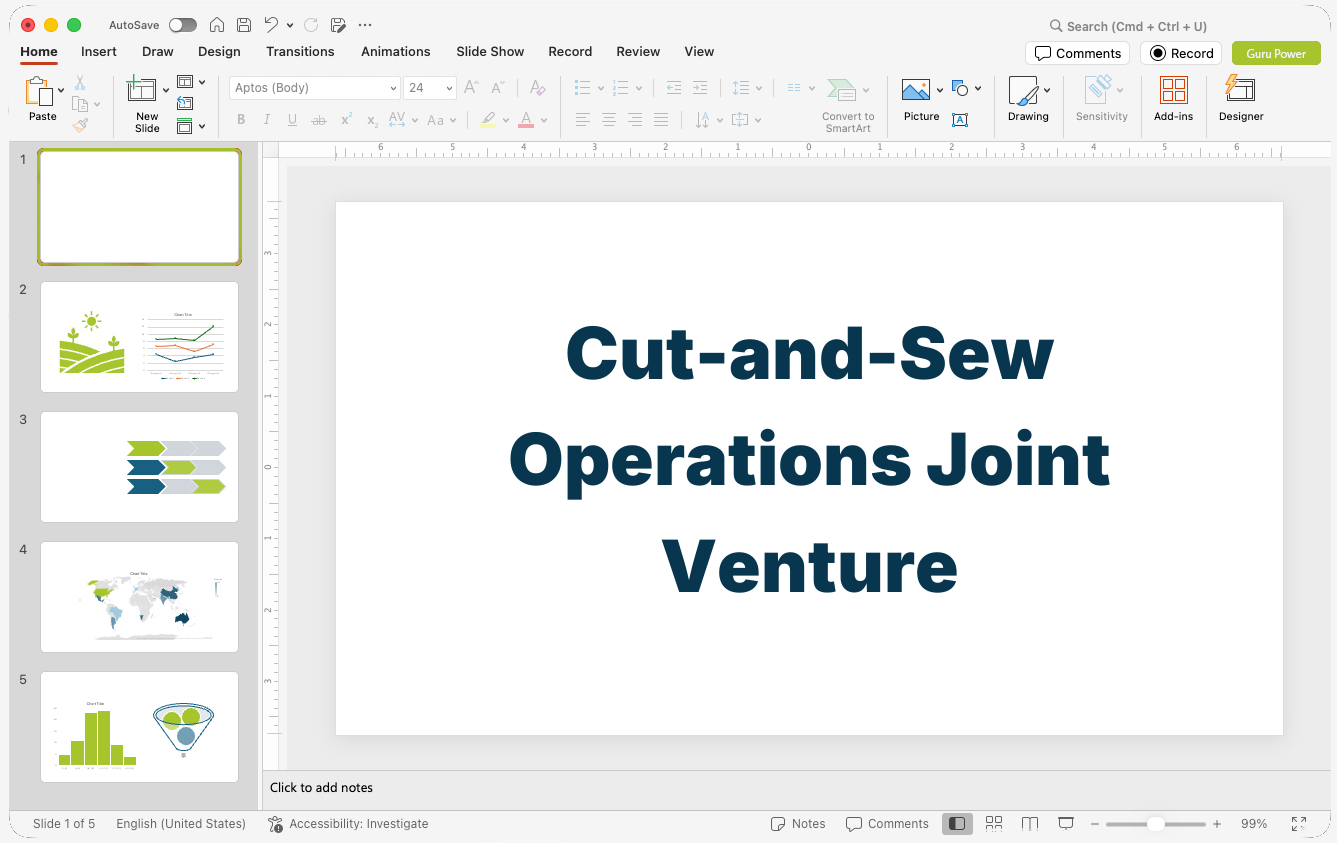The width and height of the screenshot is (1337, 843).
Task: Open the Insert tab
Action: point(99,52)
